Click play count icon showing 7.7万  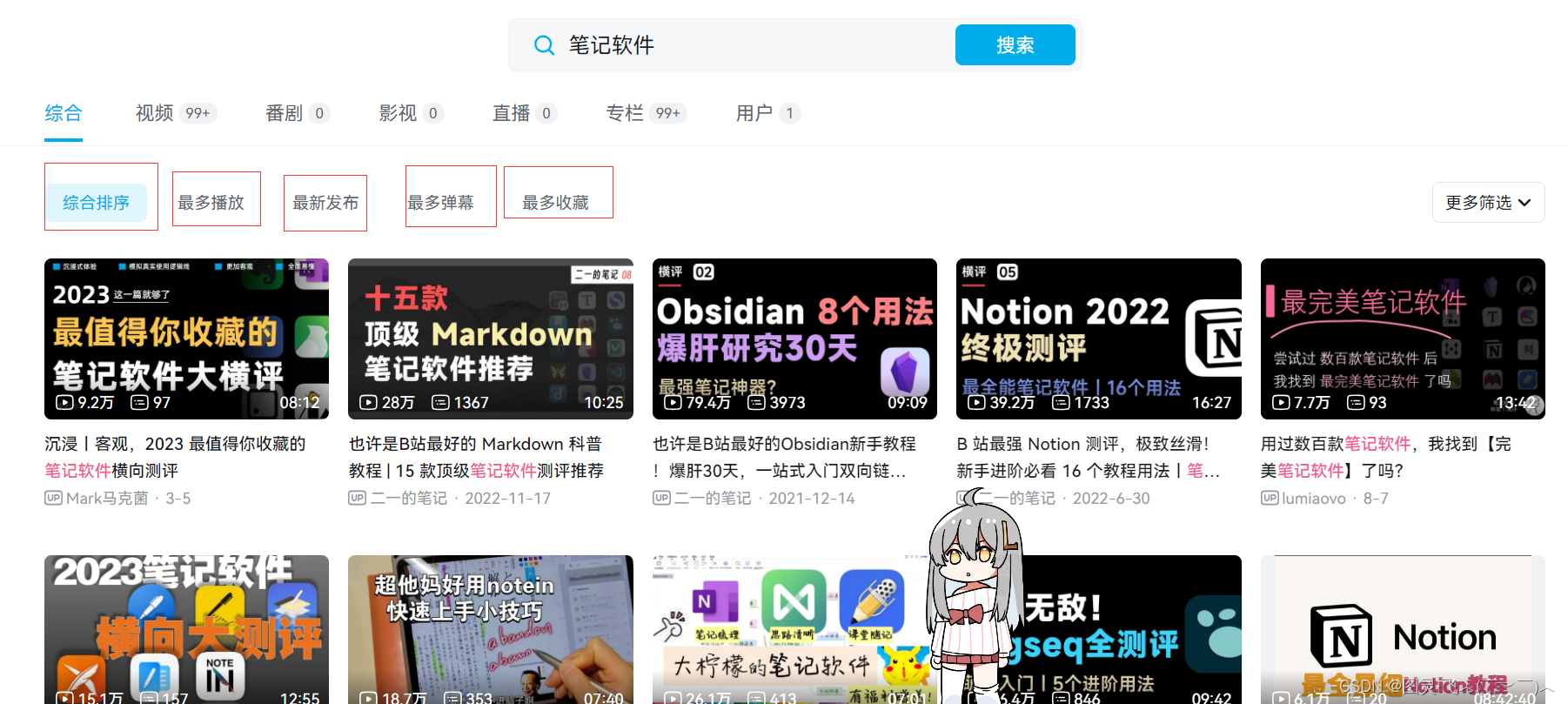pyautogui.click(x=1281, y=402)
